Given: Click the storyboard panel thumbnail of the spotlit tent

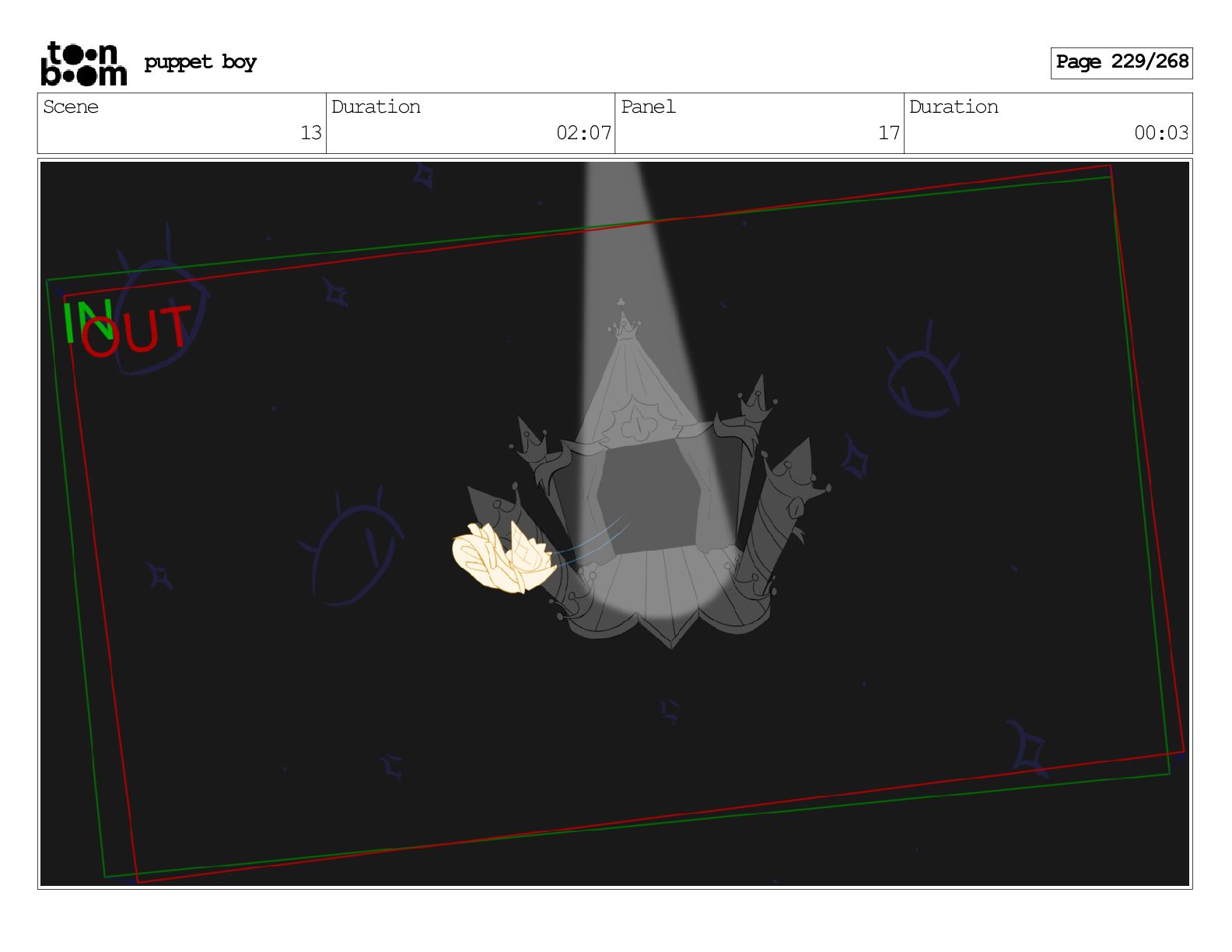Looking at the screenshot, I should [x=614, y=523].
